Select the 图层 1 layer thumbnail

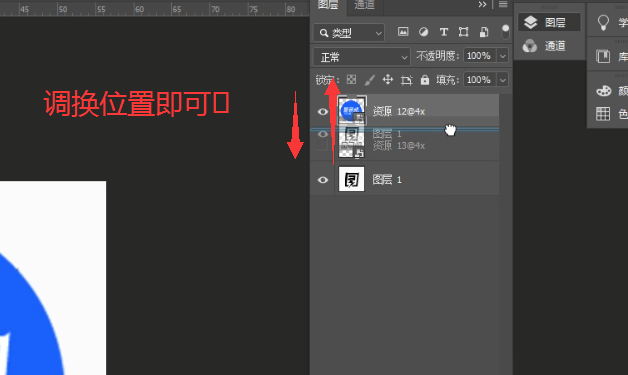(352, 179)
